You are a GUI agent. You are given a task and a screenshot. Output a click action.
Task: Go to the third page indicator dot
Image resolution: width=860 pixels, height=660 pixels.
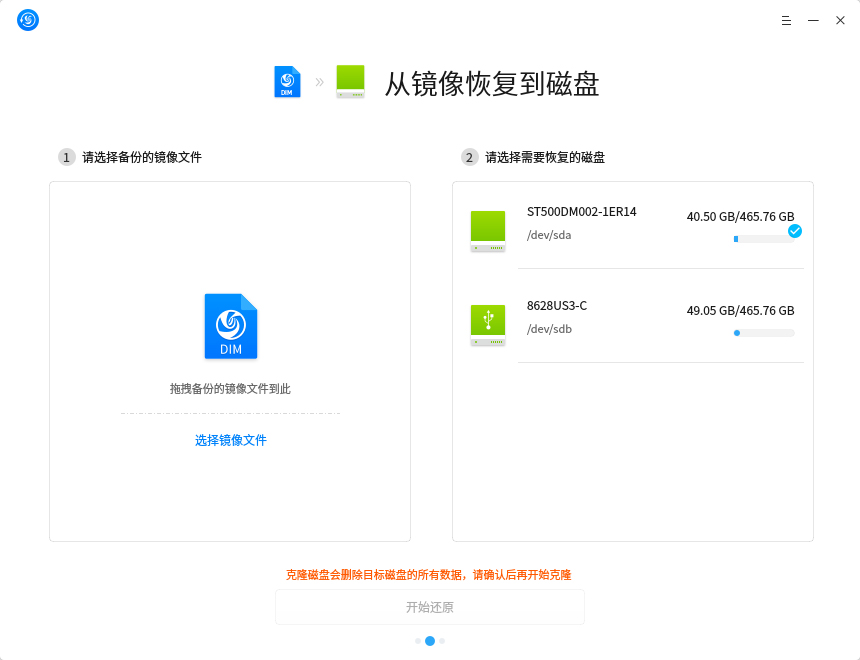(442, 641)
